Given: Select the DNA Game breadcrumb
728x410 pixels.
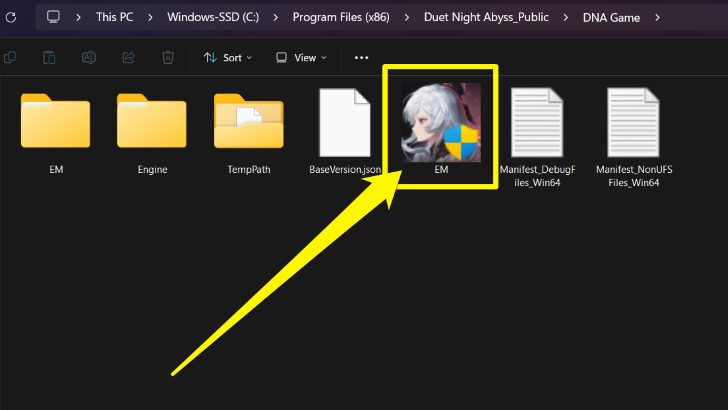Looking at the screenshot, I should coord(611,18).
